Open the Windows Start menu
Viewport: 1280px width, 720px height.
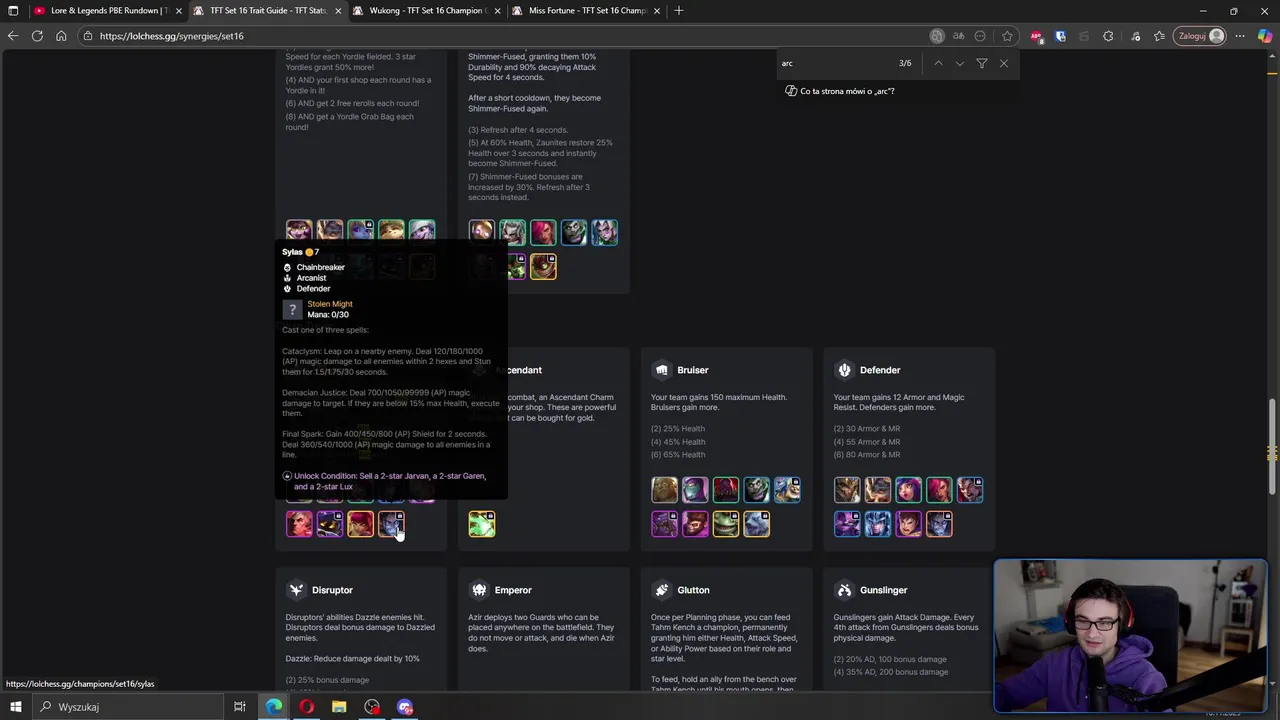coord(16,707)
